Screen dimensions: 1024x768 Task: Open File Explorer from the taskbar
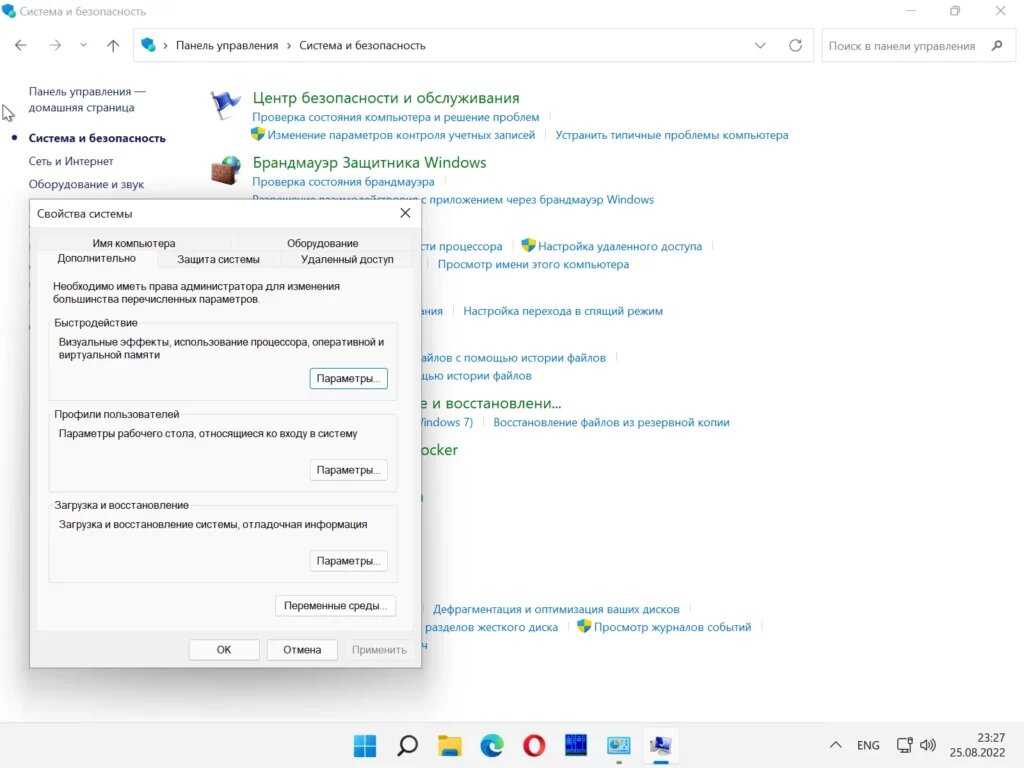(x=450, y=745)
